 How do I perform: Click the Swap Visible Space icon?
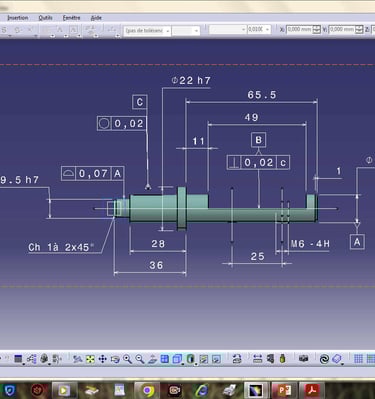[216, 359]
